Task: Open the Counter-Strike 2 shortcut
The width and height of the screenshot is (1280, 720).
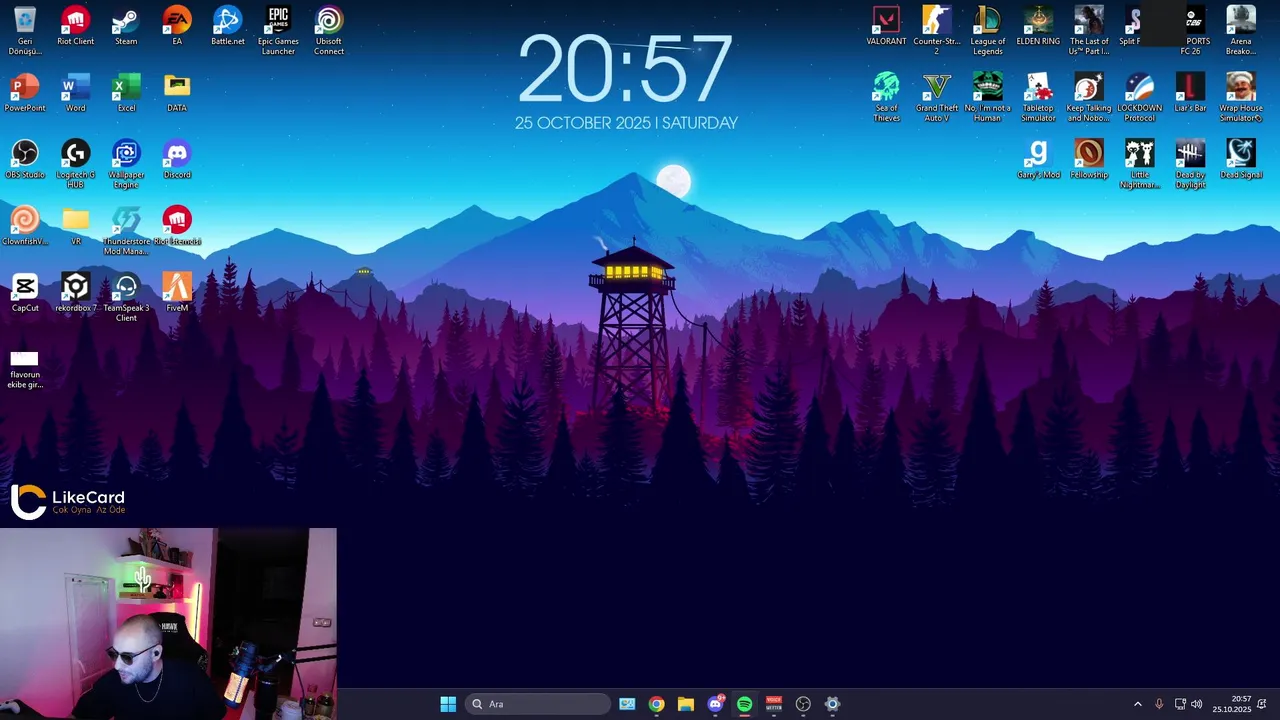Action: coord(937,31)
